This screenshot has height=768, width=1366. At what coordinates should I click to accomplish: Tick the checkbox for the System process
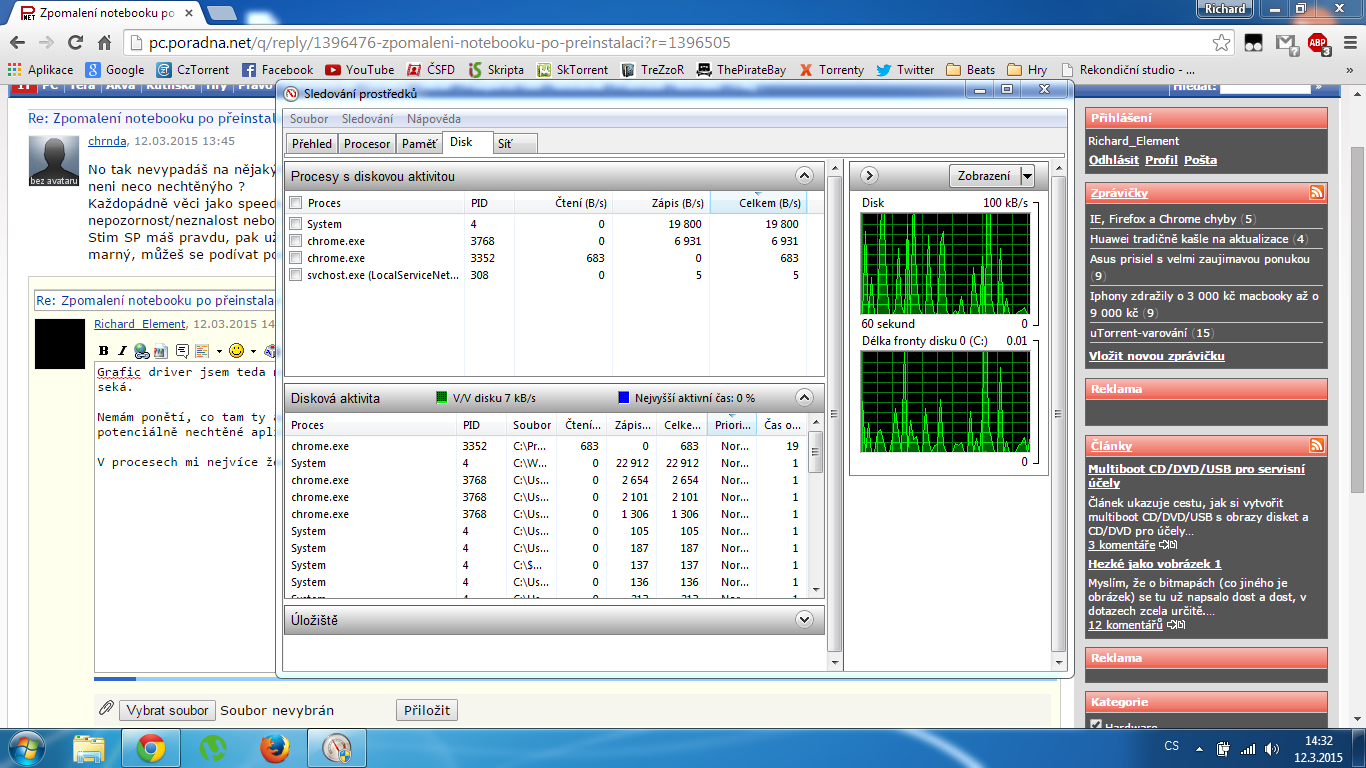coord(295,224)
